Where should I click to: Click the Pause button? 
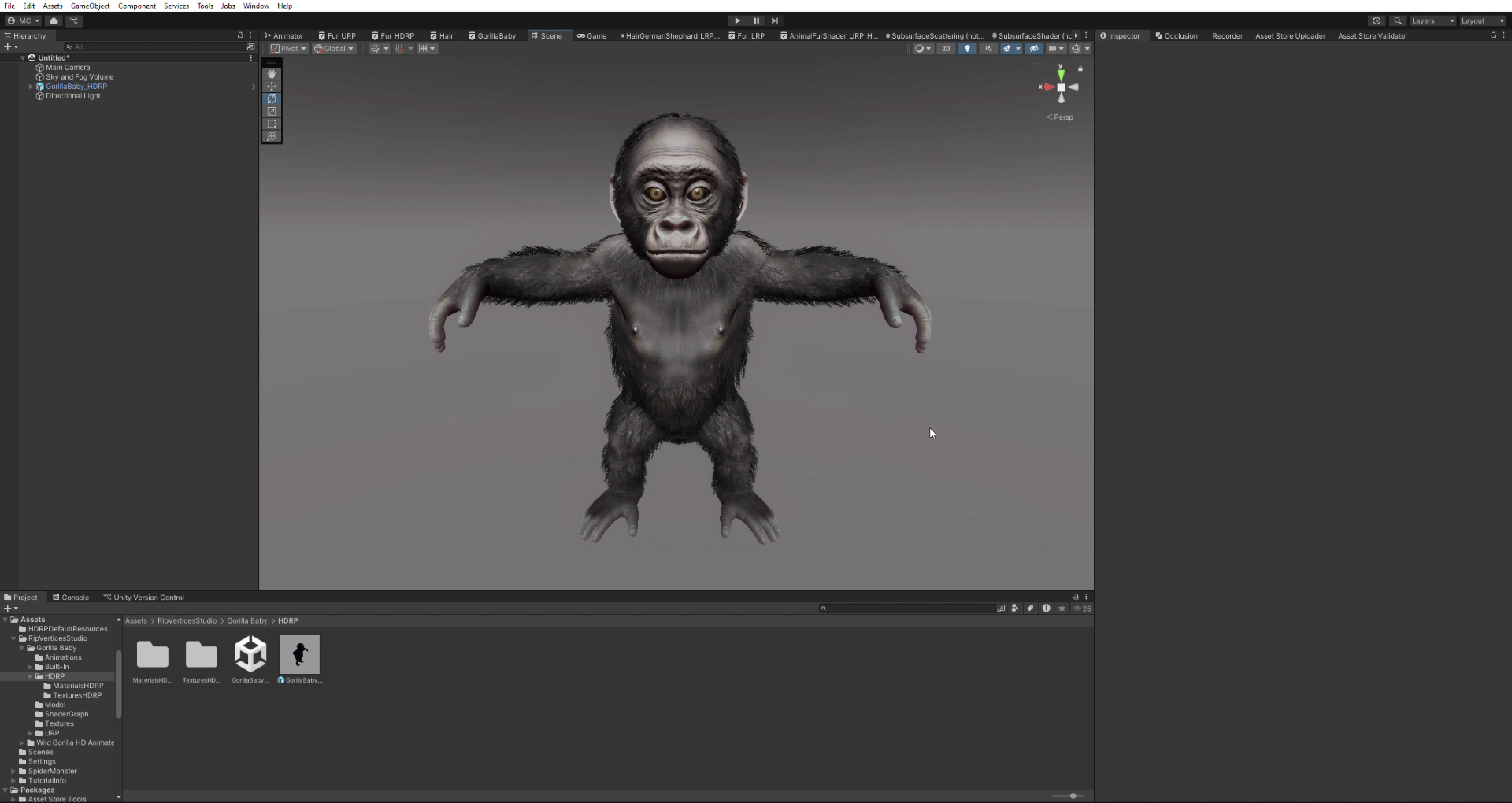(x=756, y=21)
